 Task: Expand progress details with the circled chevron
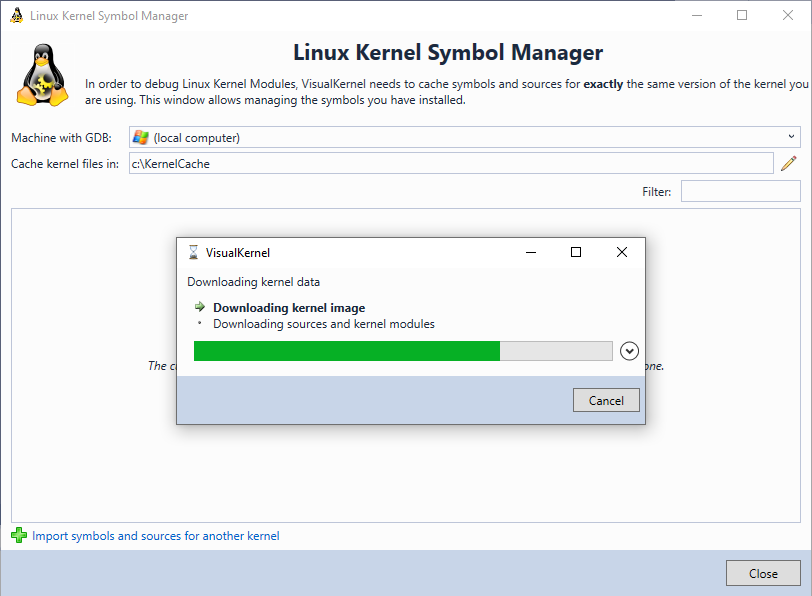[629, 351]
